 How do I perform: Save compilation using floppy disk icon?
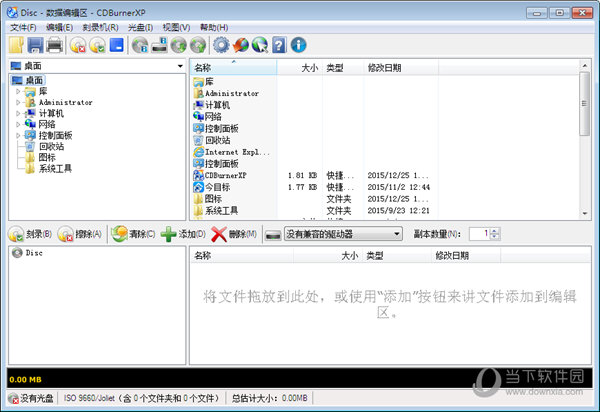(x=35, y=45)
